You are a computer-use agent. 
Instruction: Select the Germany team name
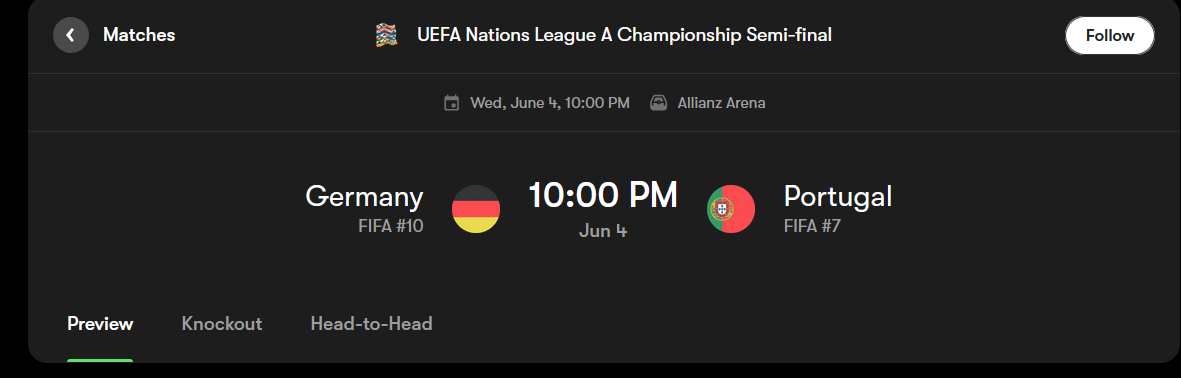[x=365, y=197]
